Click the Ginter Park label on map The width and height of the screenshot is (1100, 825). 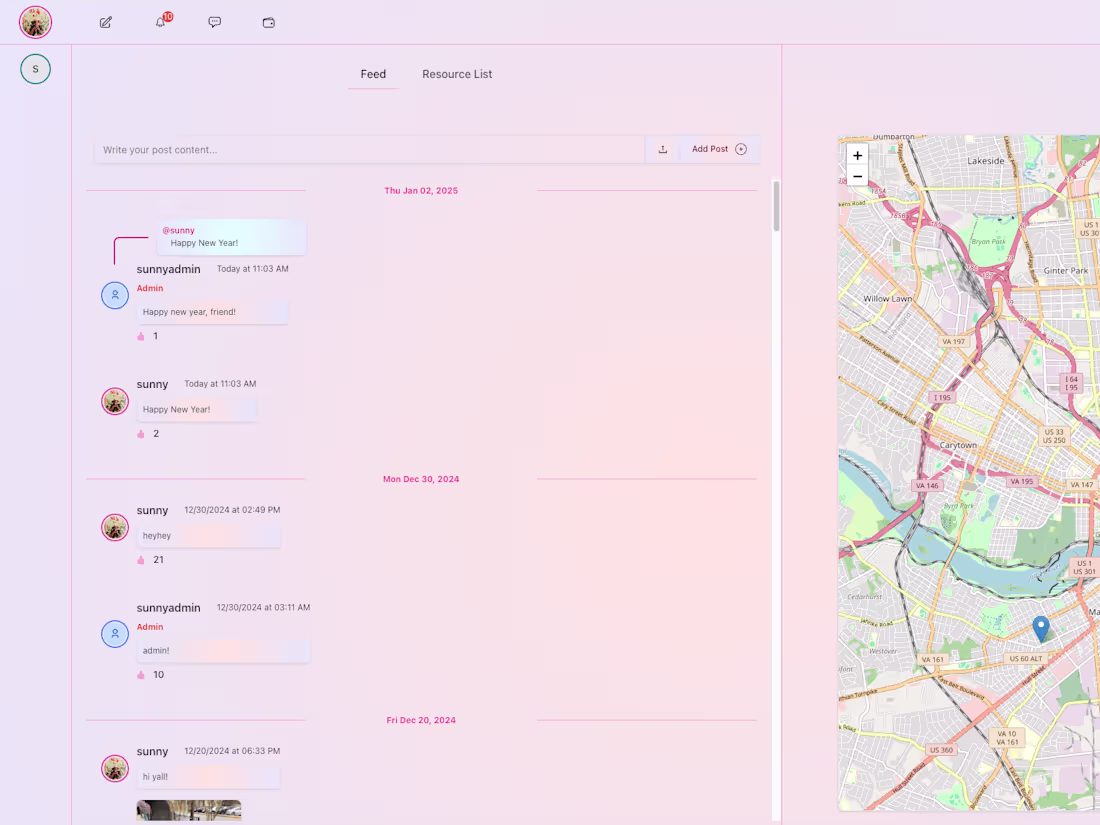(1066, 271)
